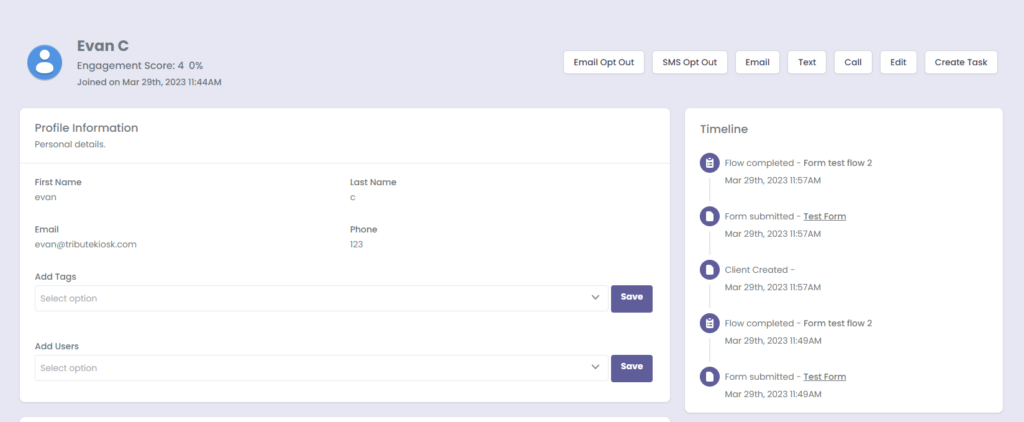Click Evan C's profile avatar icon

tap(45, 62)
